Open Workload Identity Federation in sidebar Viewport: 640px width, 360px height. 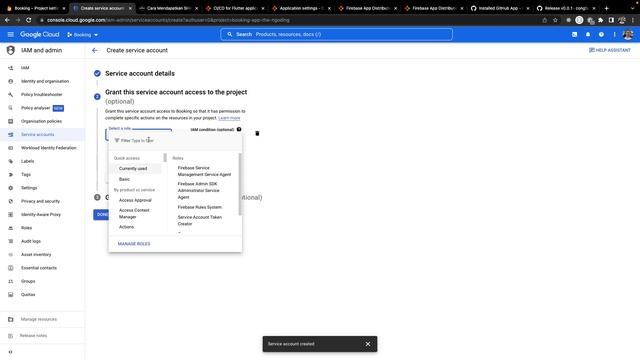(x=42, y=148)
